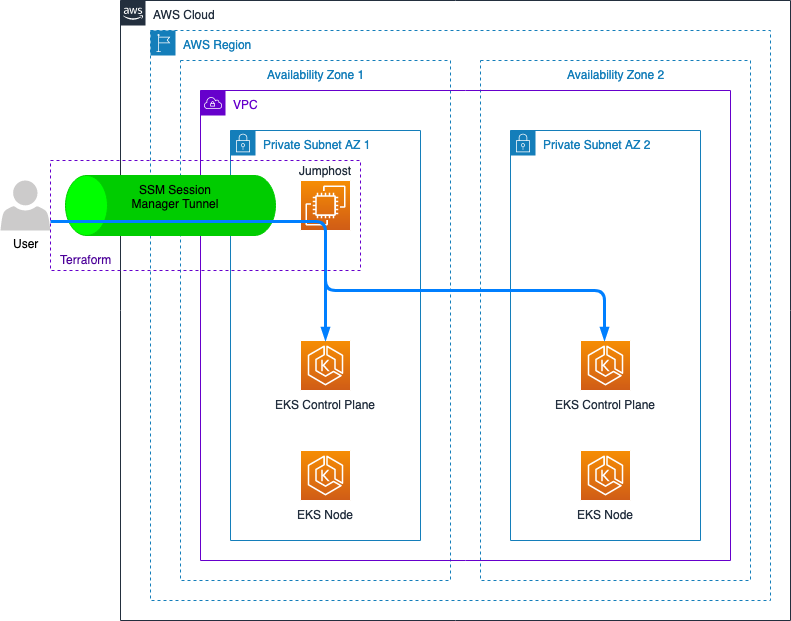The height and width of the screenshot is (621, 791).
Task: Click the 'Private Subnet AZ 1' label
Action: tap(316, 145)
